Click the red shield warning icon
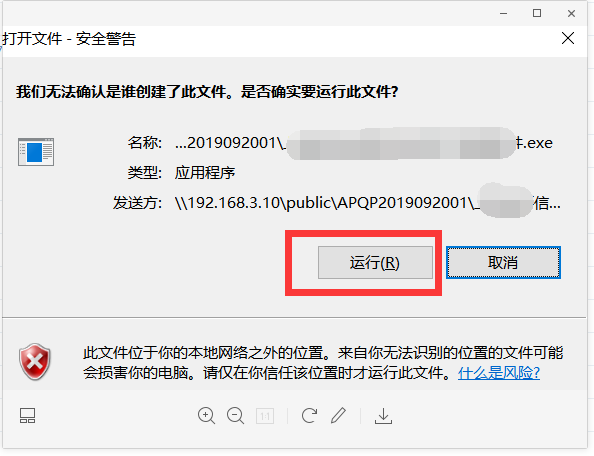 [35, 362]
